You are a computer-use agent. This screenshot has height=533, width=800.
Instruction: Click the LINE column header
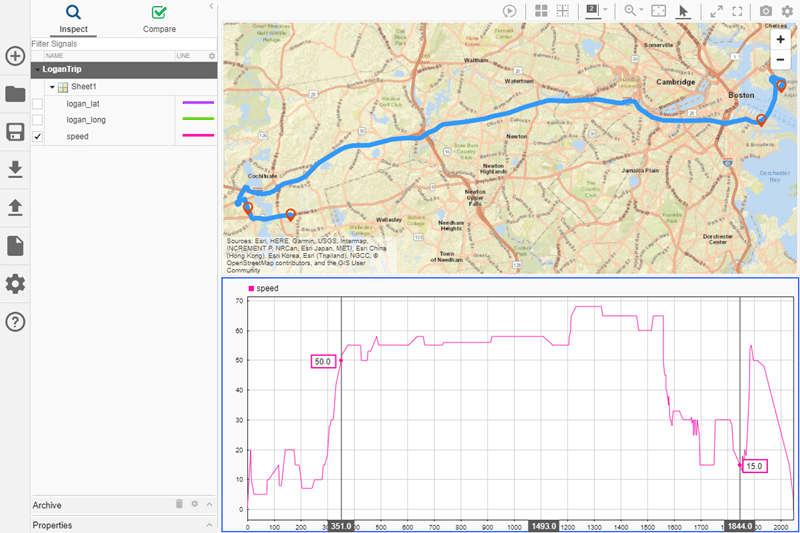[183, 56]
